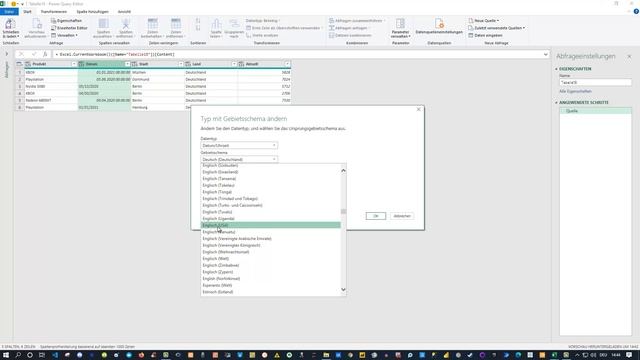Click Daten eingeben

485,35
